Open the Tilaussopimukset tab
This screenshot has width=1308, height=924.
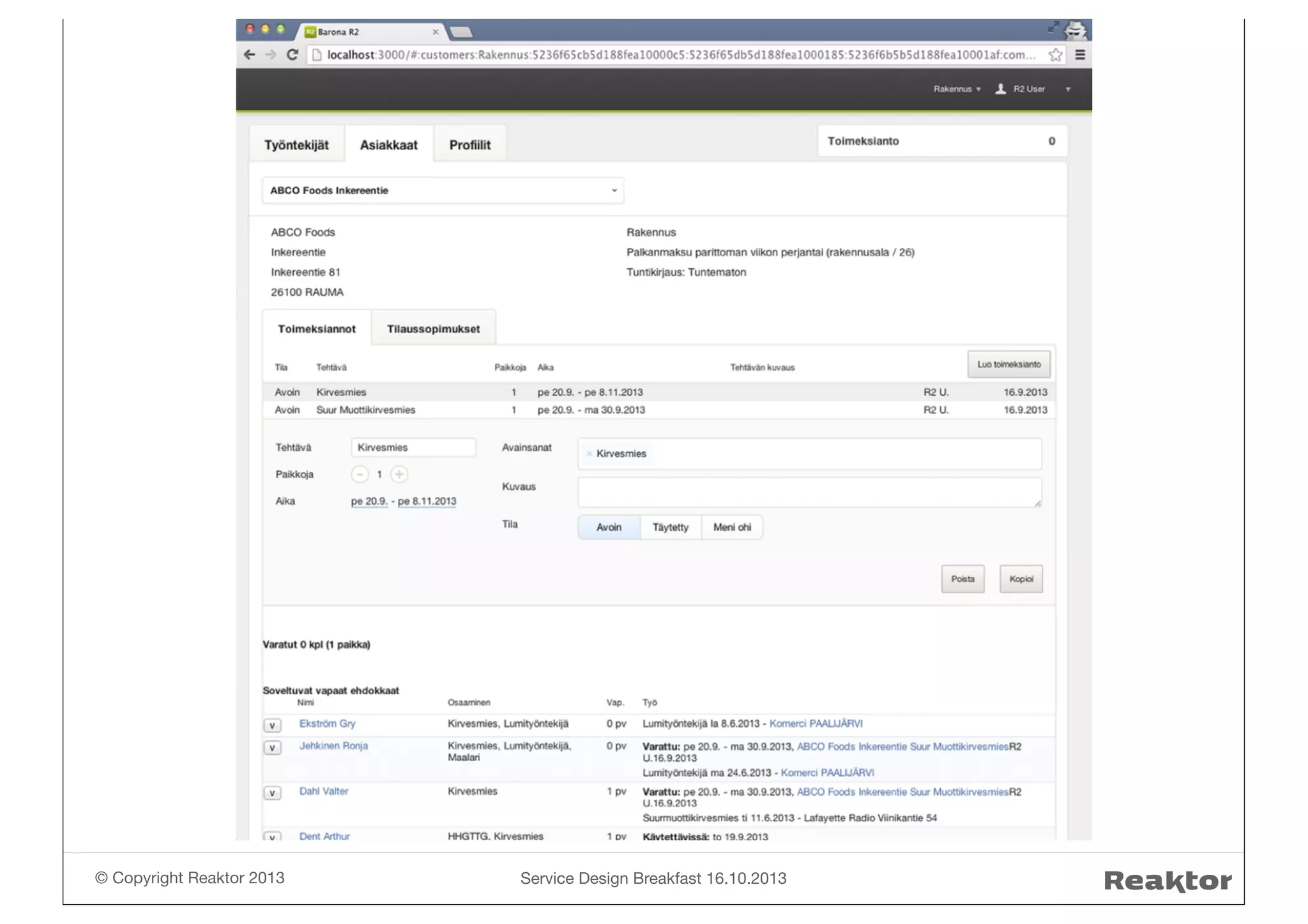pyautogui.click(x=433, y=329)
